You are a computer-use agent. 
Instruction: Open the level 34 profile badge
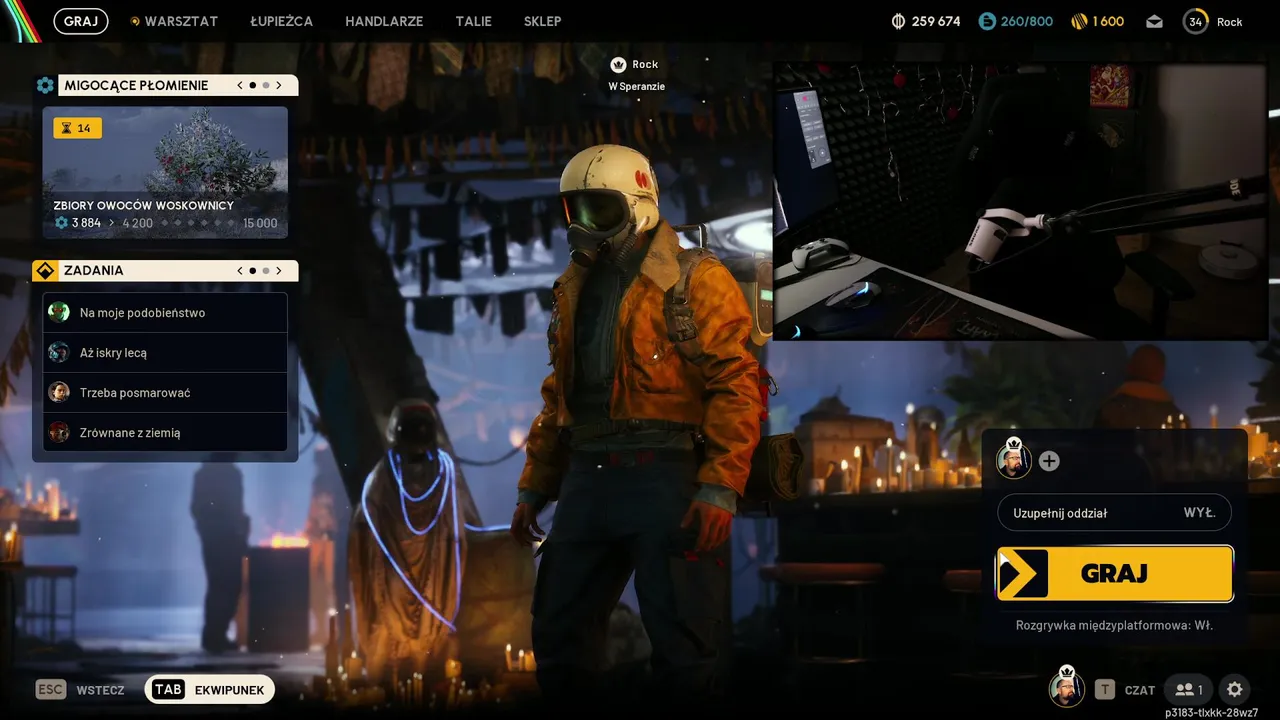point(1196,21)
